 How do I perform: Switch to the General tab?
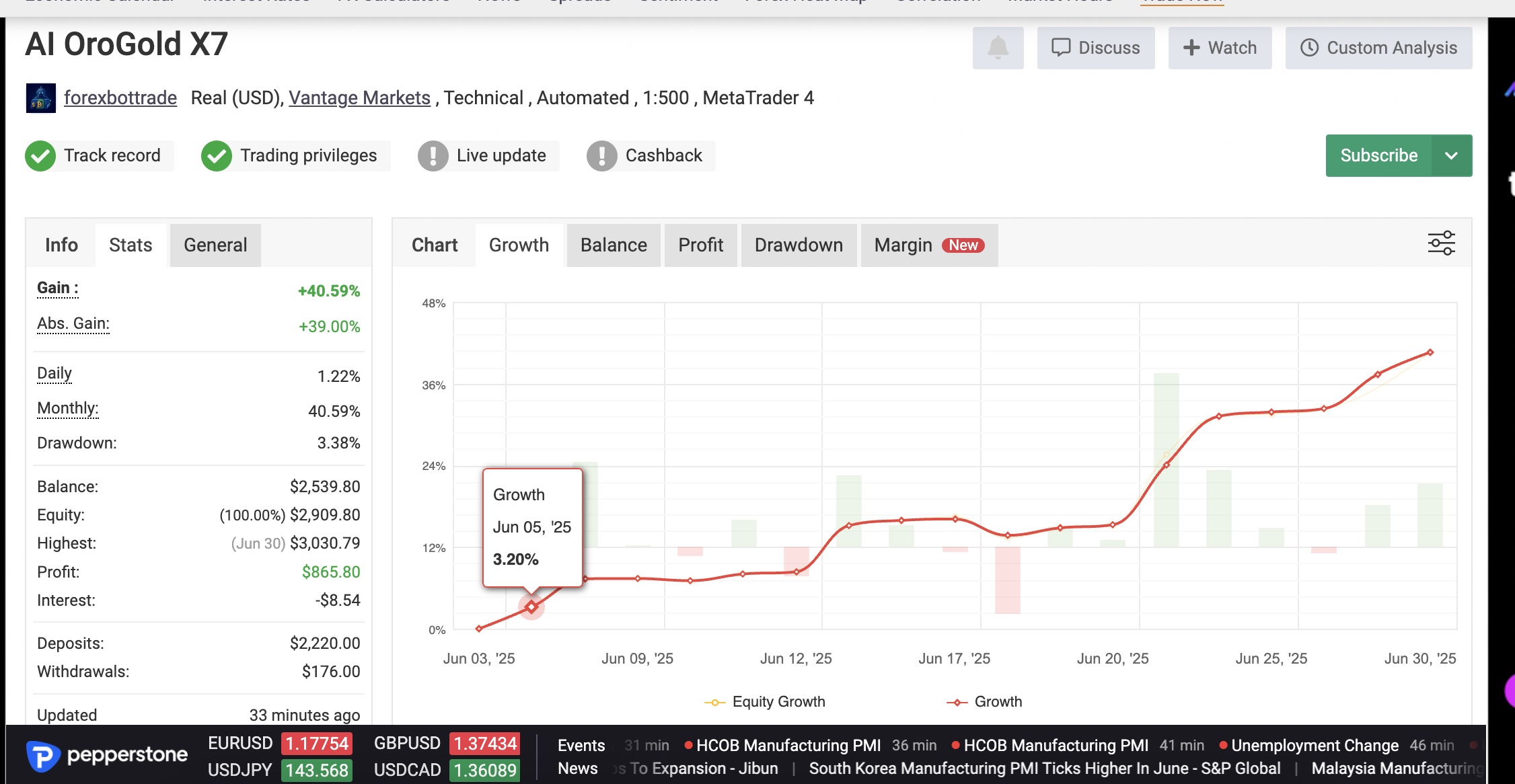pyautogui.click(x=215, y=245)
